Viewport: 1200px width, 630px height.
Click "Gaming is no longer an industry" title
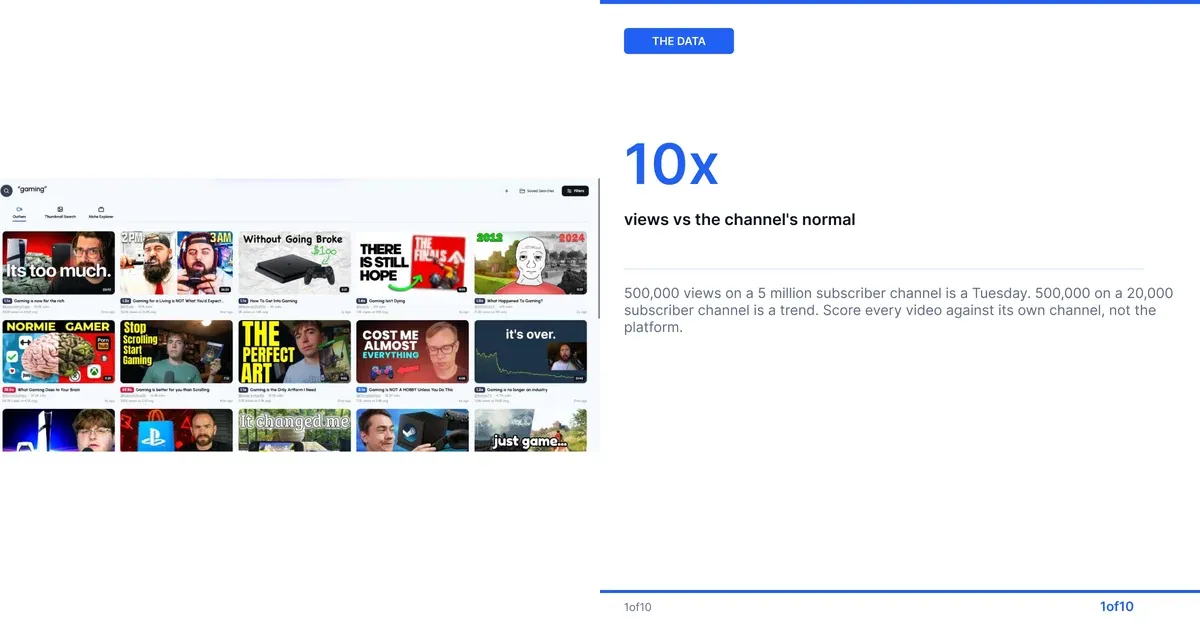tap(518, 389)
